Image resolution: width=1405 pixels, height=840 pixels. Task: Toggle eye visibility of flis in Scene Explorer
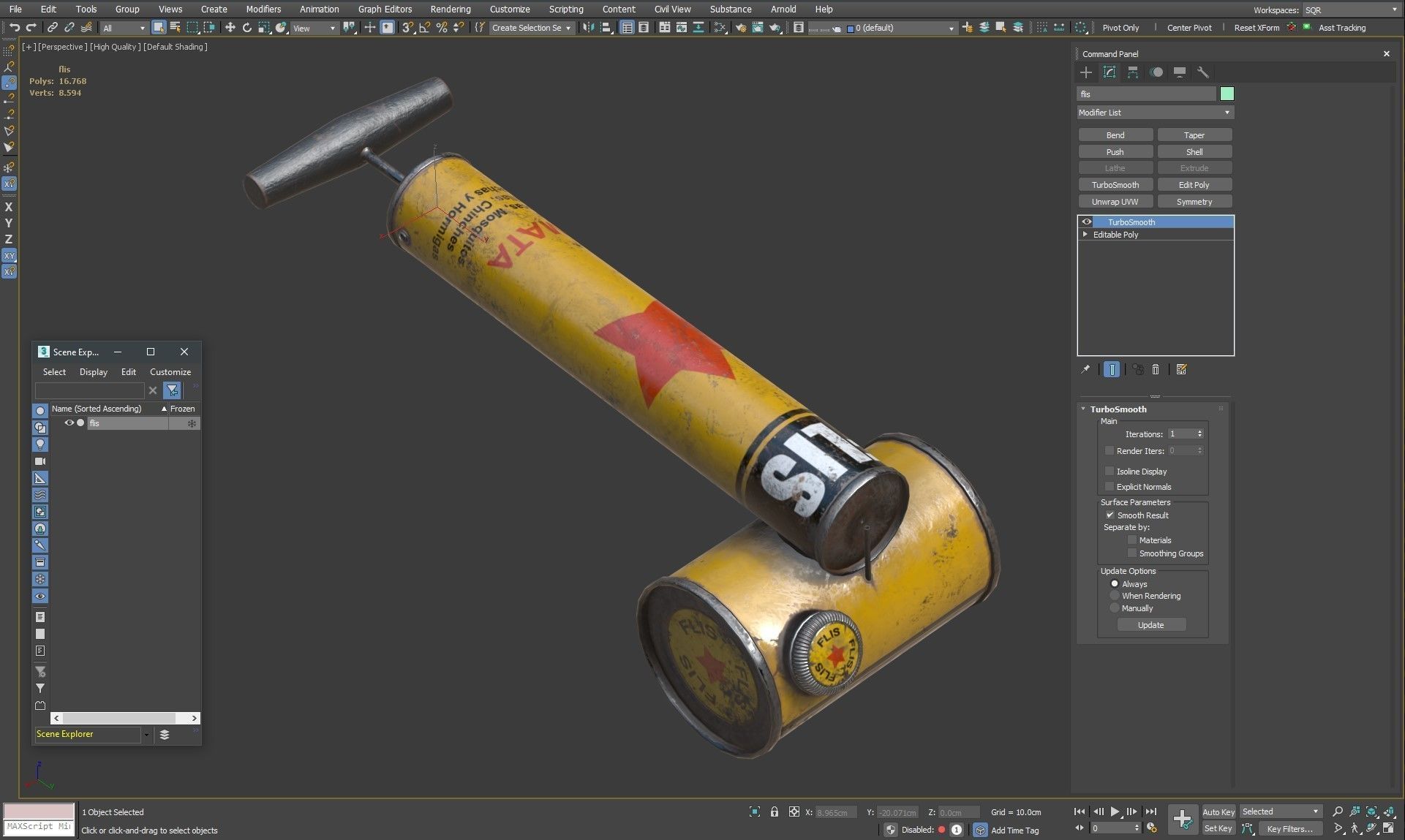69,423
